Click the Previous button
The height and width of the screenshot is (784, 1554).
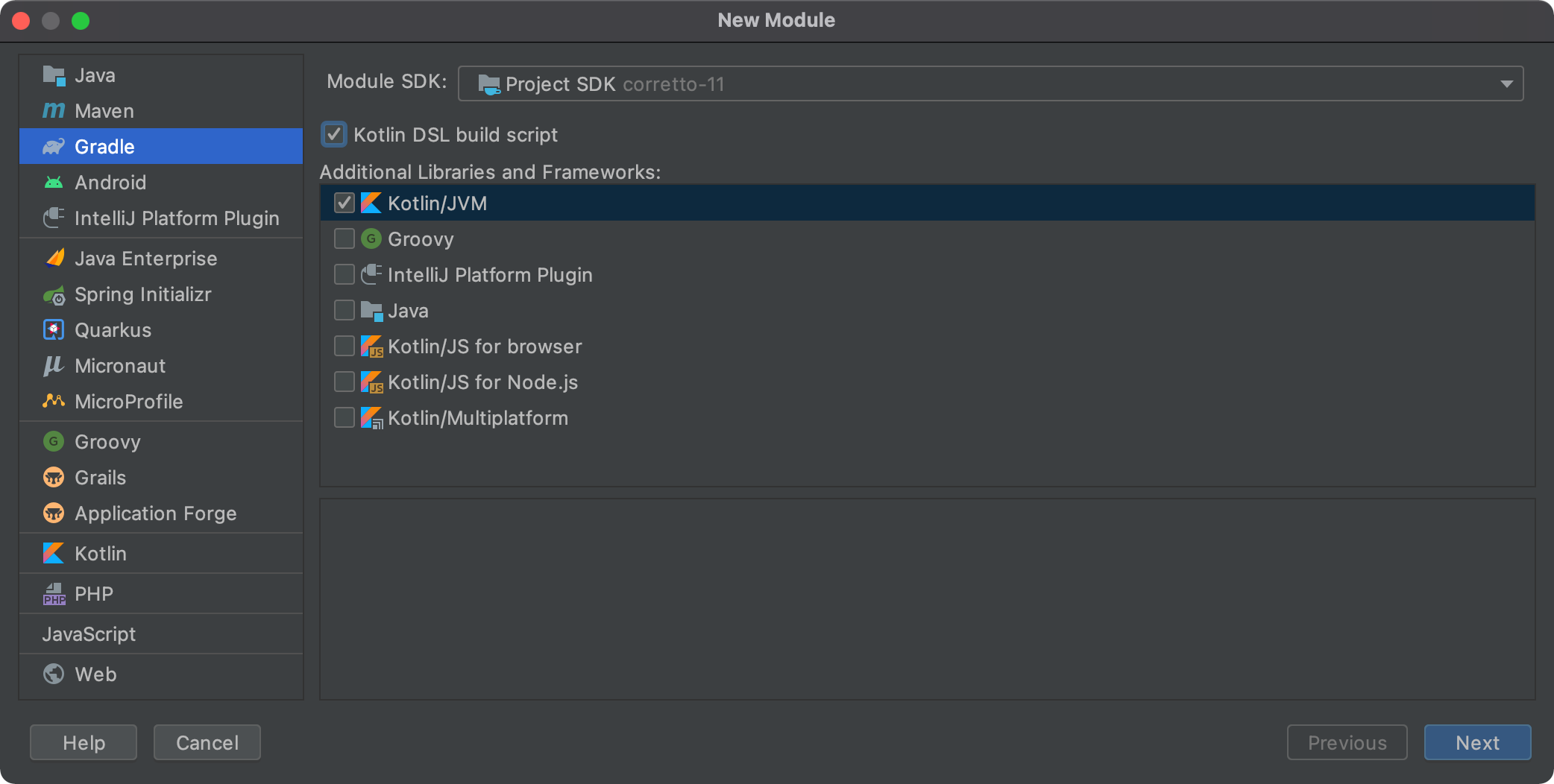tap(1347, 742)
